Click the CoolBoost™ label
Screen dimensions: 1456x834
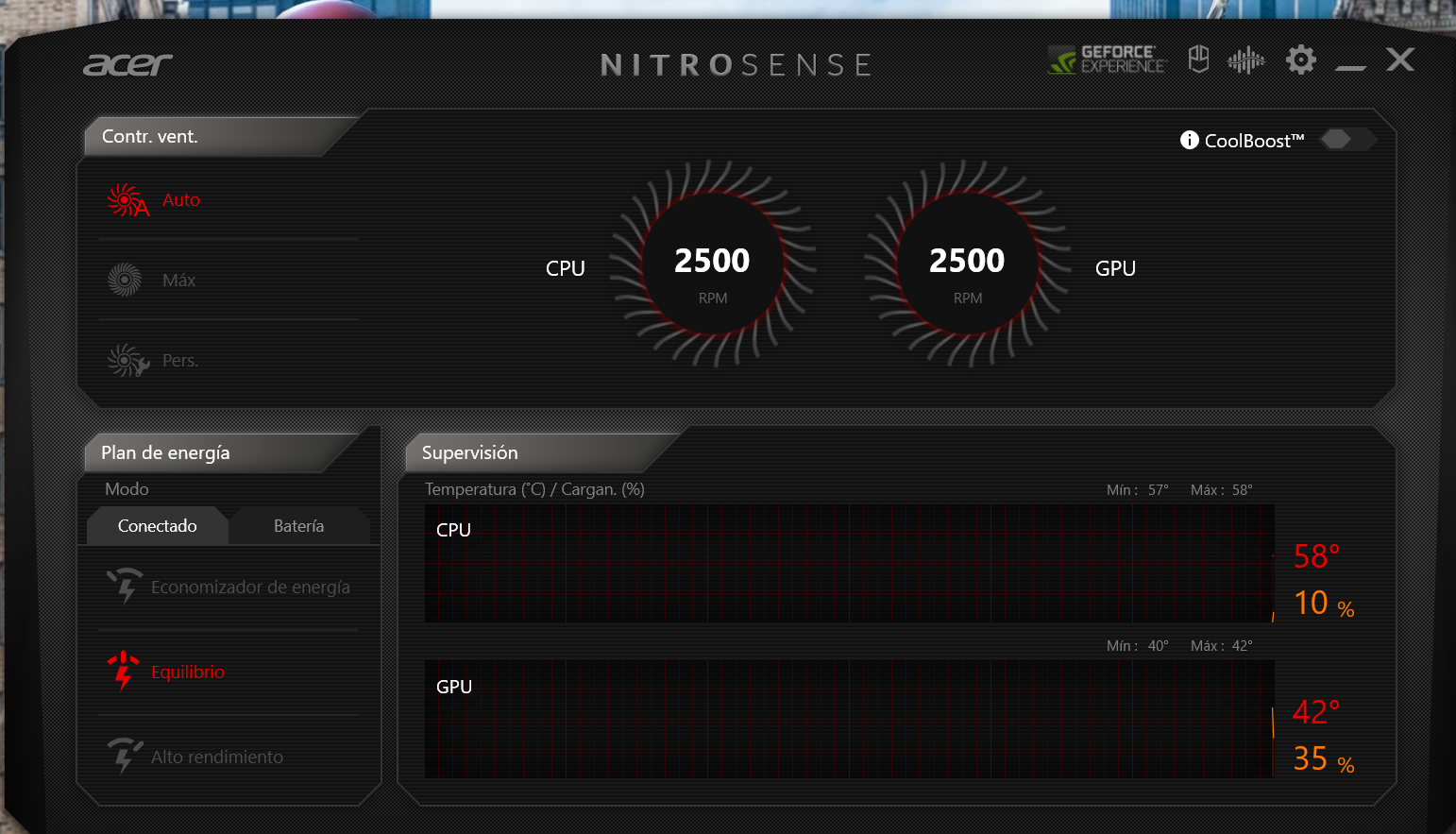point(1254,141)
